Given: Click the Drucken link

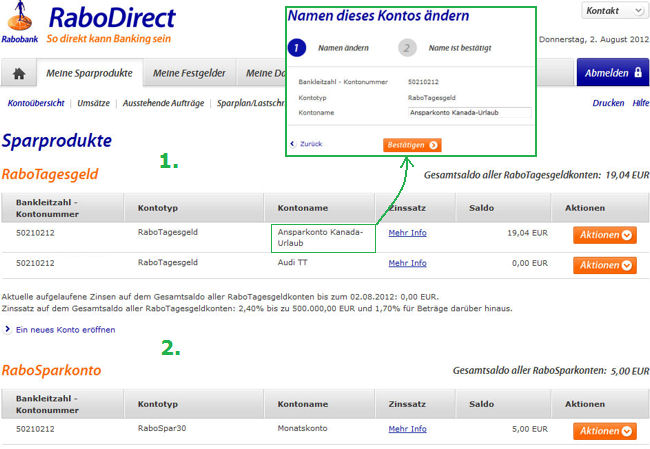Looking at the screenshot, I should pos(608,103).
